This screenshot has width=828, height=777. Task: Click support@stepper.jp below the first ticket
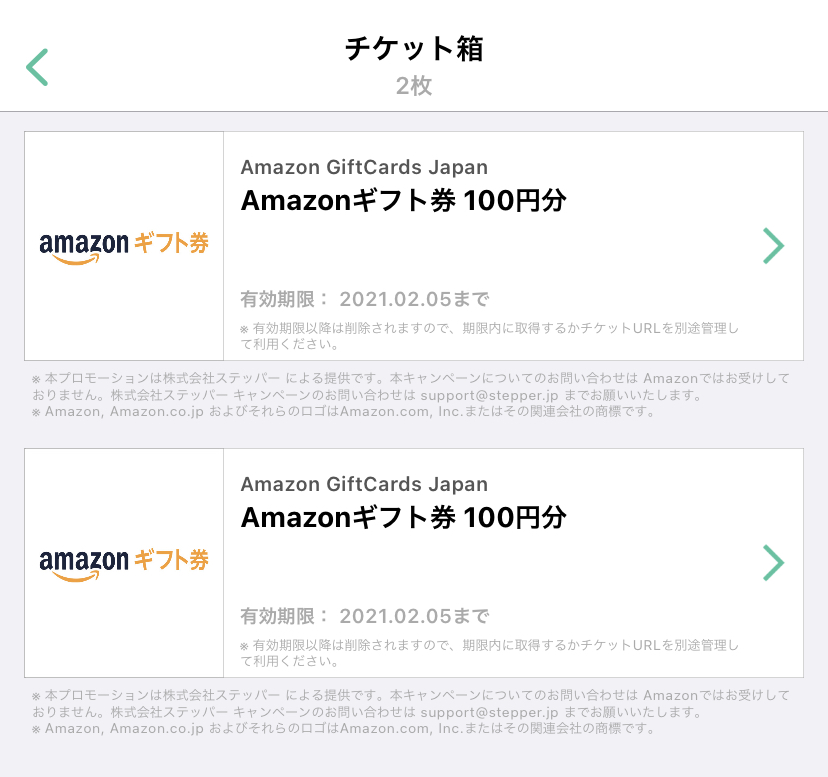click(x=480, y=395)
